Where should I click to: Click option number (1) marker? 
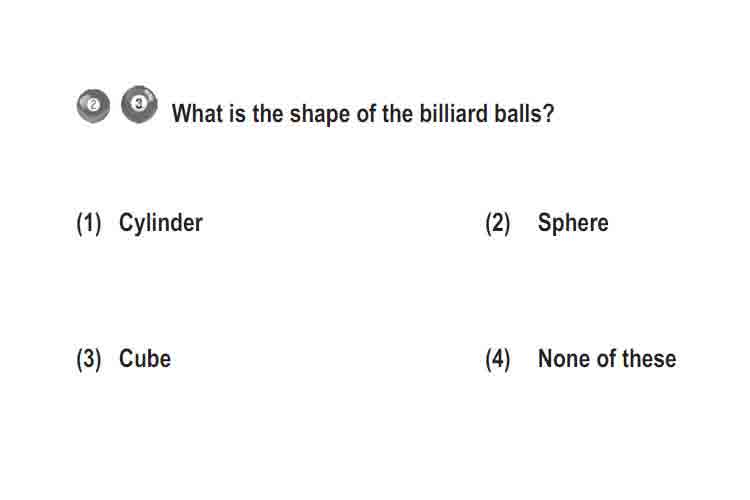tap(89, 223)
